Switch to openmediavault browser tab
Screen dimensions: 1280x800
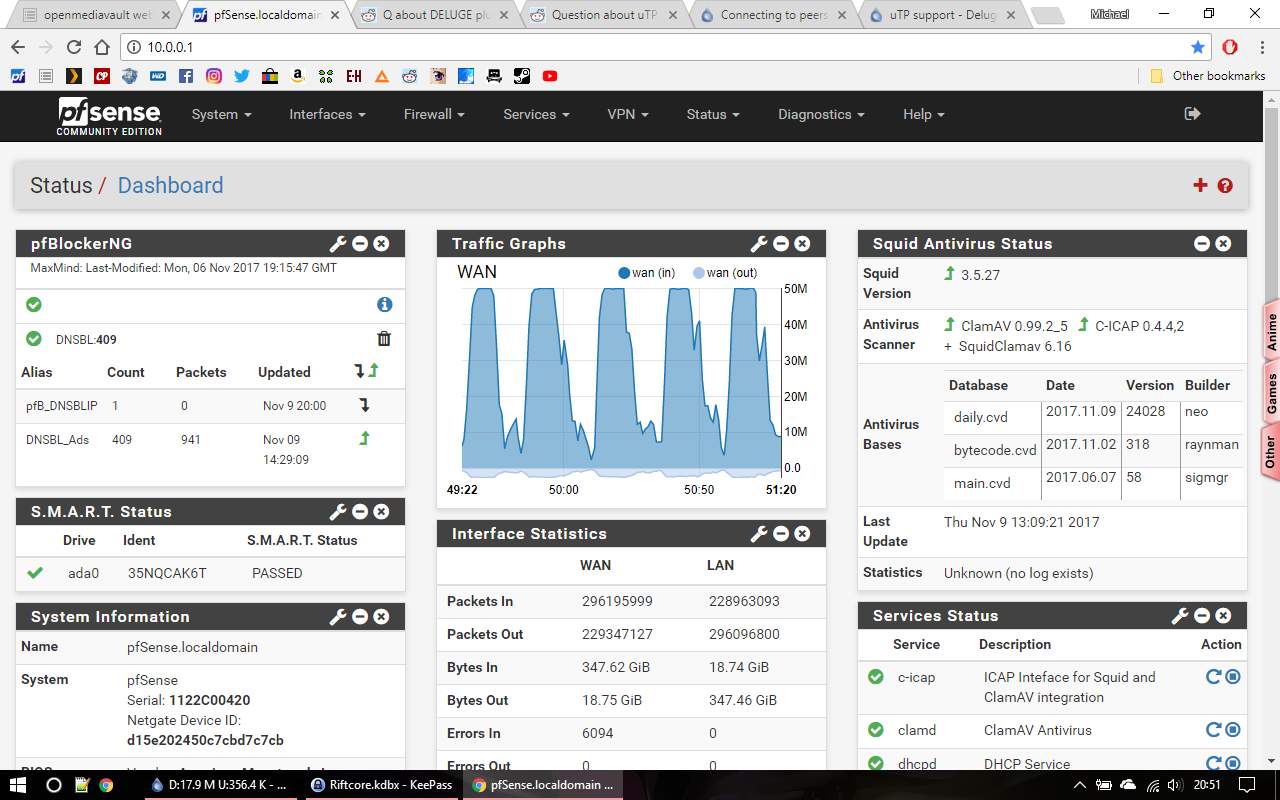(x=95, y=15)
